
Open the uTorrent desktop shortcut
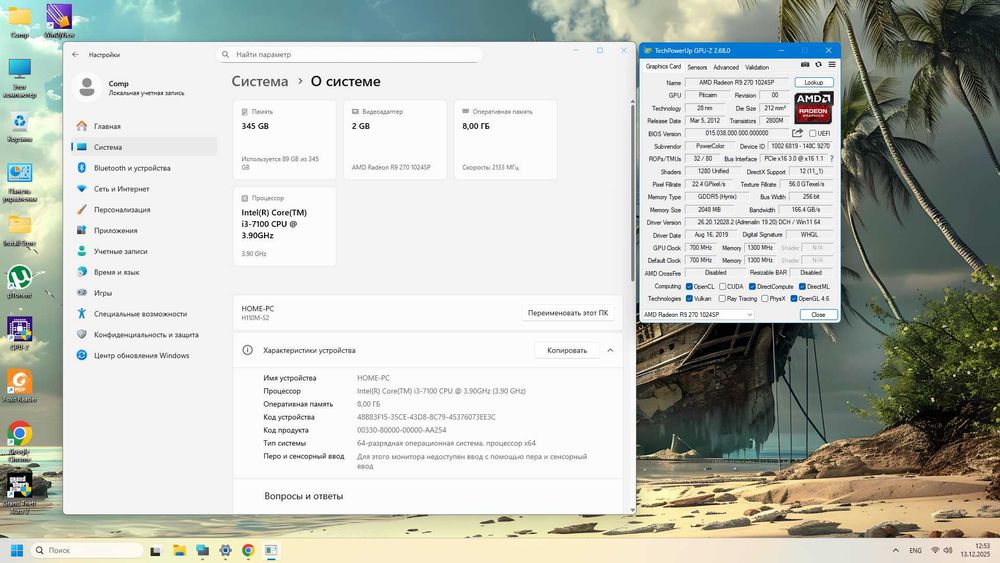tap(19, 277)
